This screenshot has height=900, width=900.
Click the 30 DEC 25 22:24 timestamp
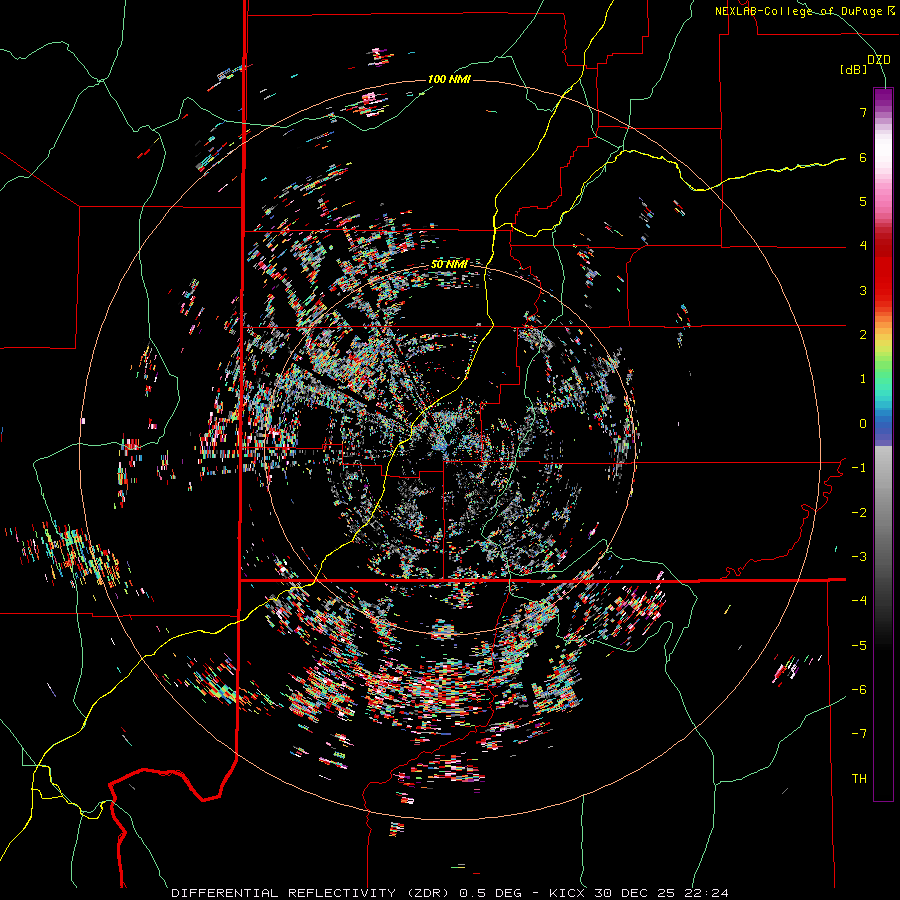[662, 893]
